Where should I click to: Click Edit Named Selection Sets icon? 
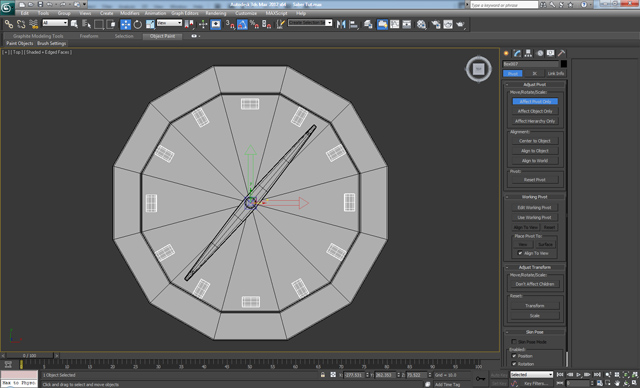280,24
